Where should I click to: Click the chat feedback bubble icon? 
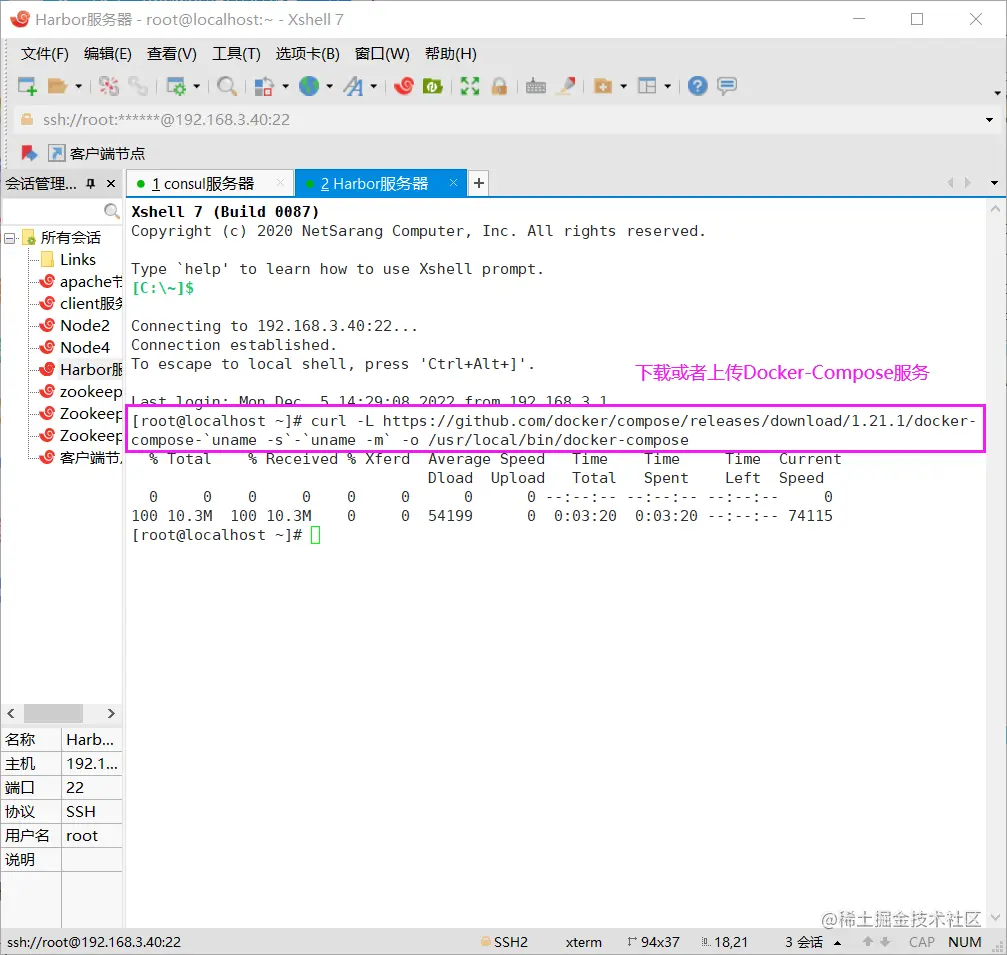pos(727,85)
